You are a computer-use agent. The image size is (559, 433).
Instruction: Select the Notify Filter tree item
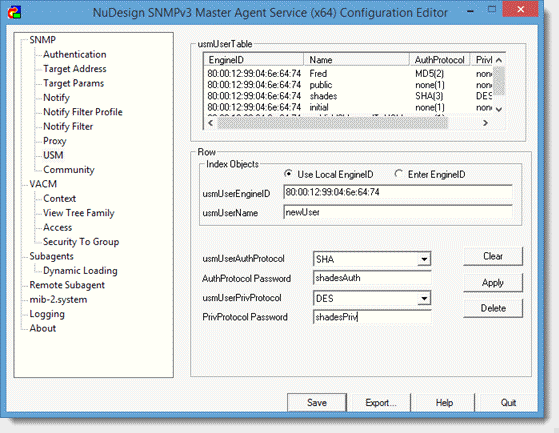pos(68,126)
